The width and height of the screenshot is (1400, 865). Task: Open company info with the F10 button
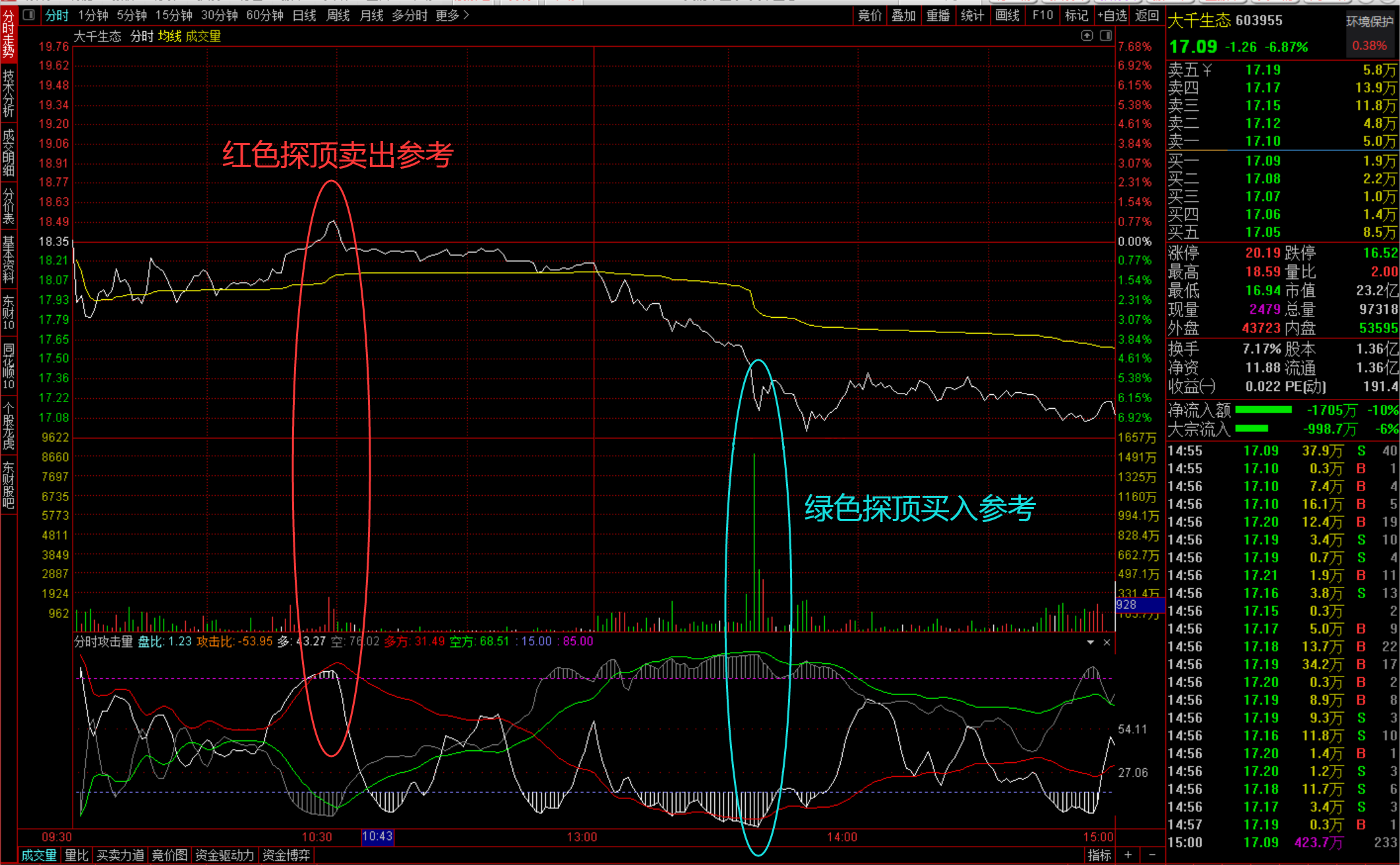click(x=1042, y=15)
